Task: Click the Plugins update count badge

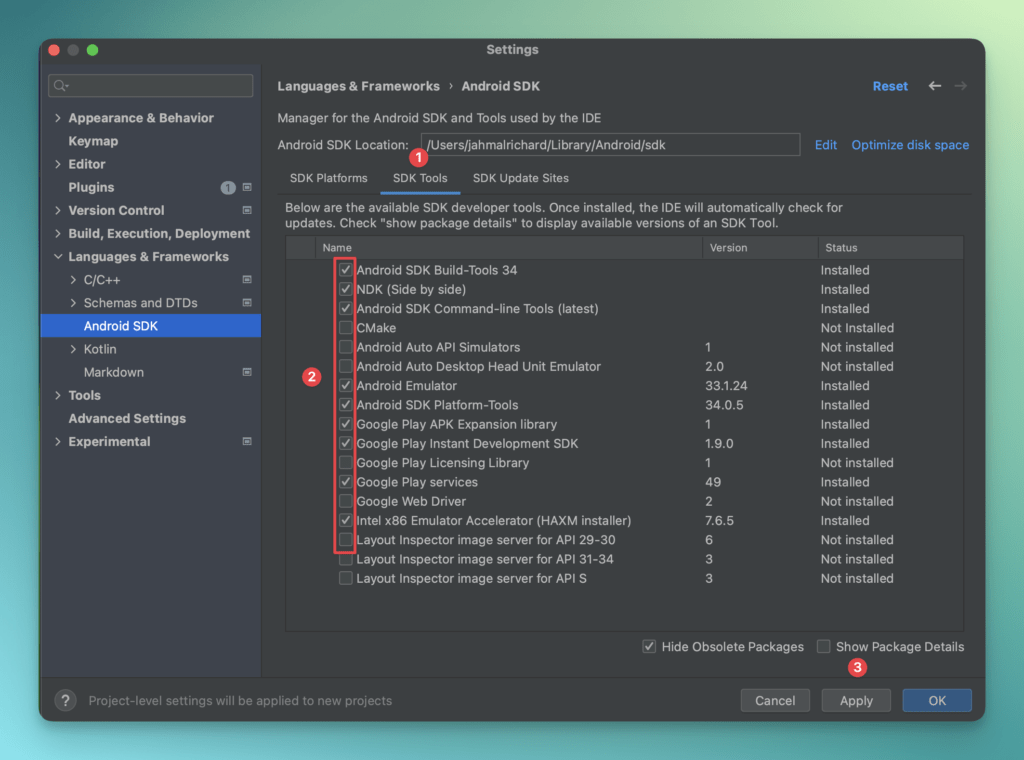Action: click(x=227, y=187)
